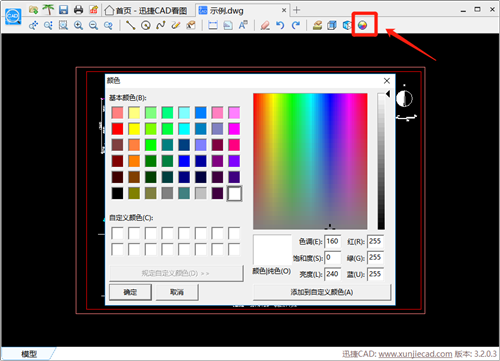The height and width of the screenshot is (361, 500).
Task: Click the eraser block icon after pencil
Action: [191, 25]
